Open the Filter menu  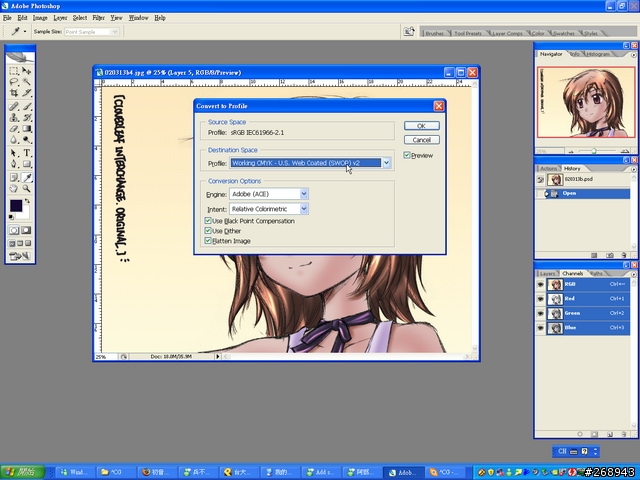point(98,18)
